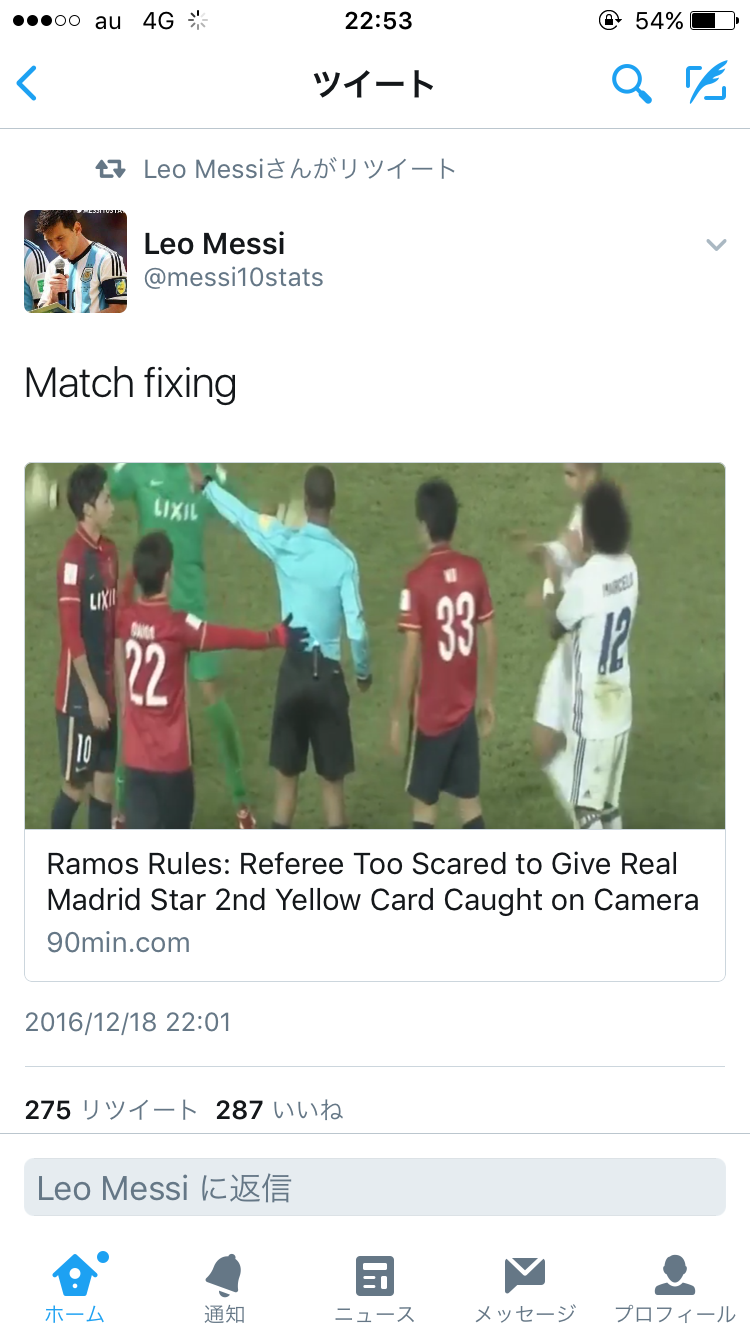Viewport: 750px width, 1334px height.
Task: Open the 90min.com article link card headline
Action: 373,882
